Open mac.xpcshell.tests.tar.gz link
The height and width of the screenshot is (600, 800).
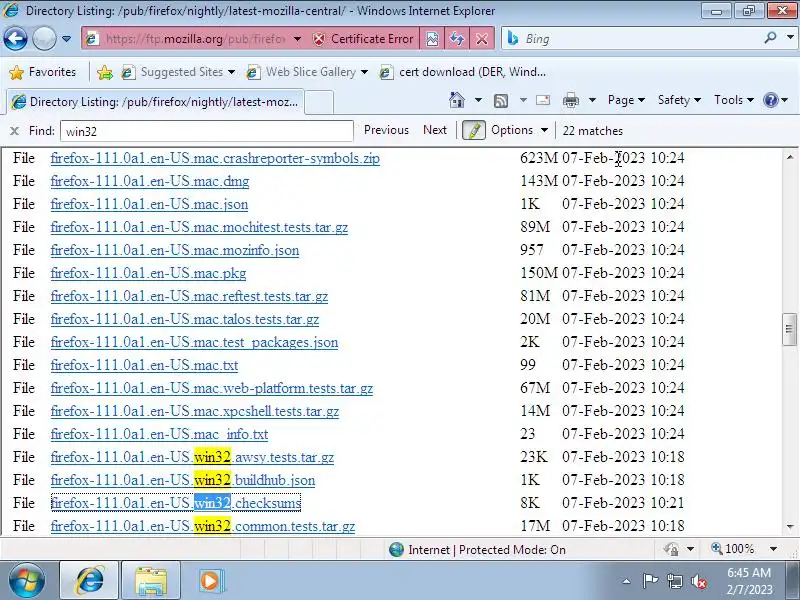click(x=195, y=411)
